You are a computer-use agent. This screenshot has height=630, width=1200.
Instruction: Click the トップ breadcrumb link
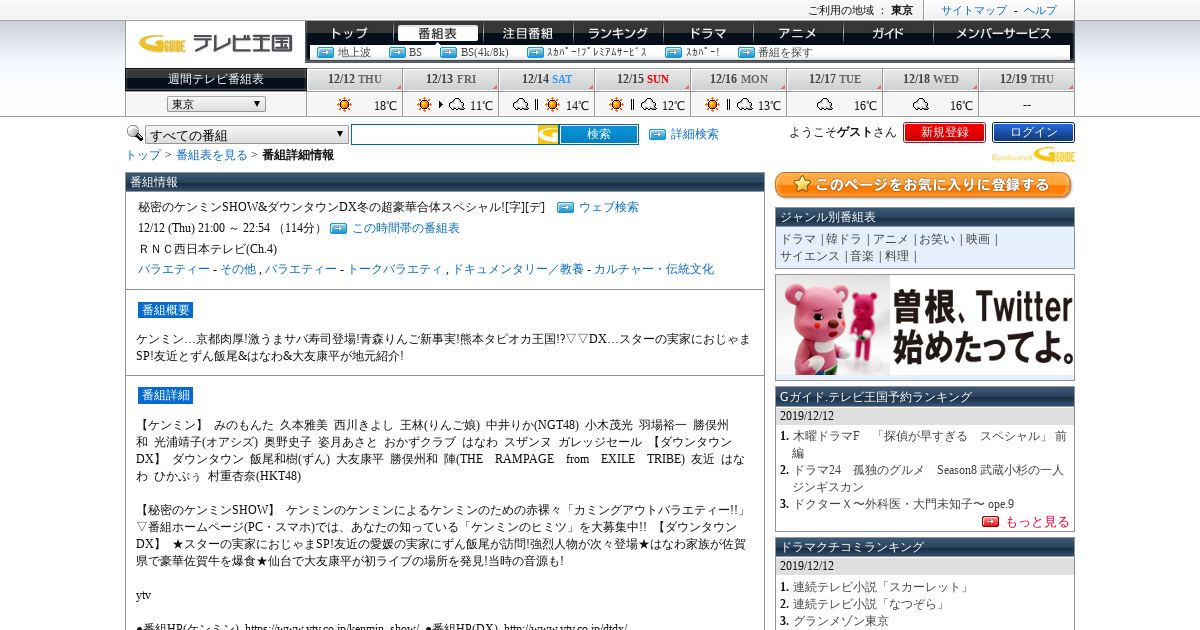point(143,155)
